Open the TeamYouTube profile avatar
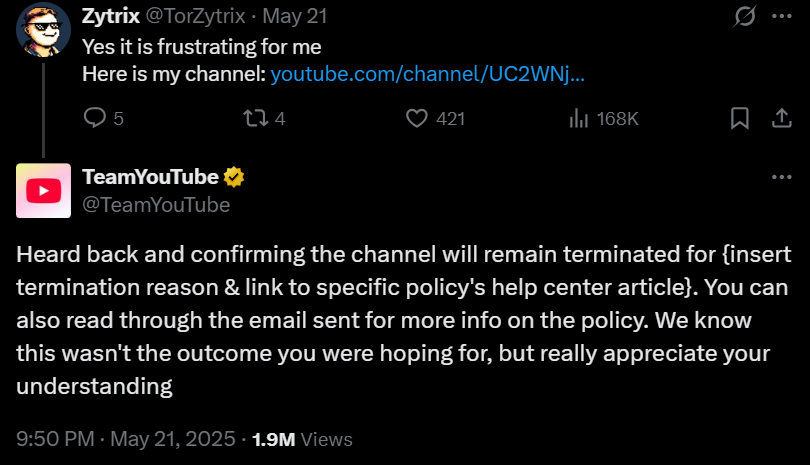Image resolution: width=810 pixels, height=465 pixels. coord(43,190)
